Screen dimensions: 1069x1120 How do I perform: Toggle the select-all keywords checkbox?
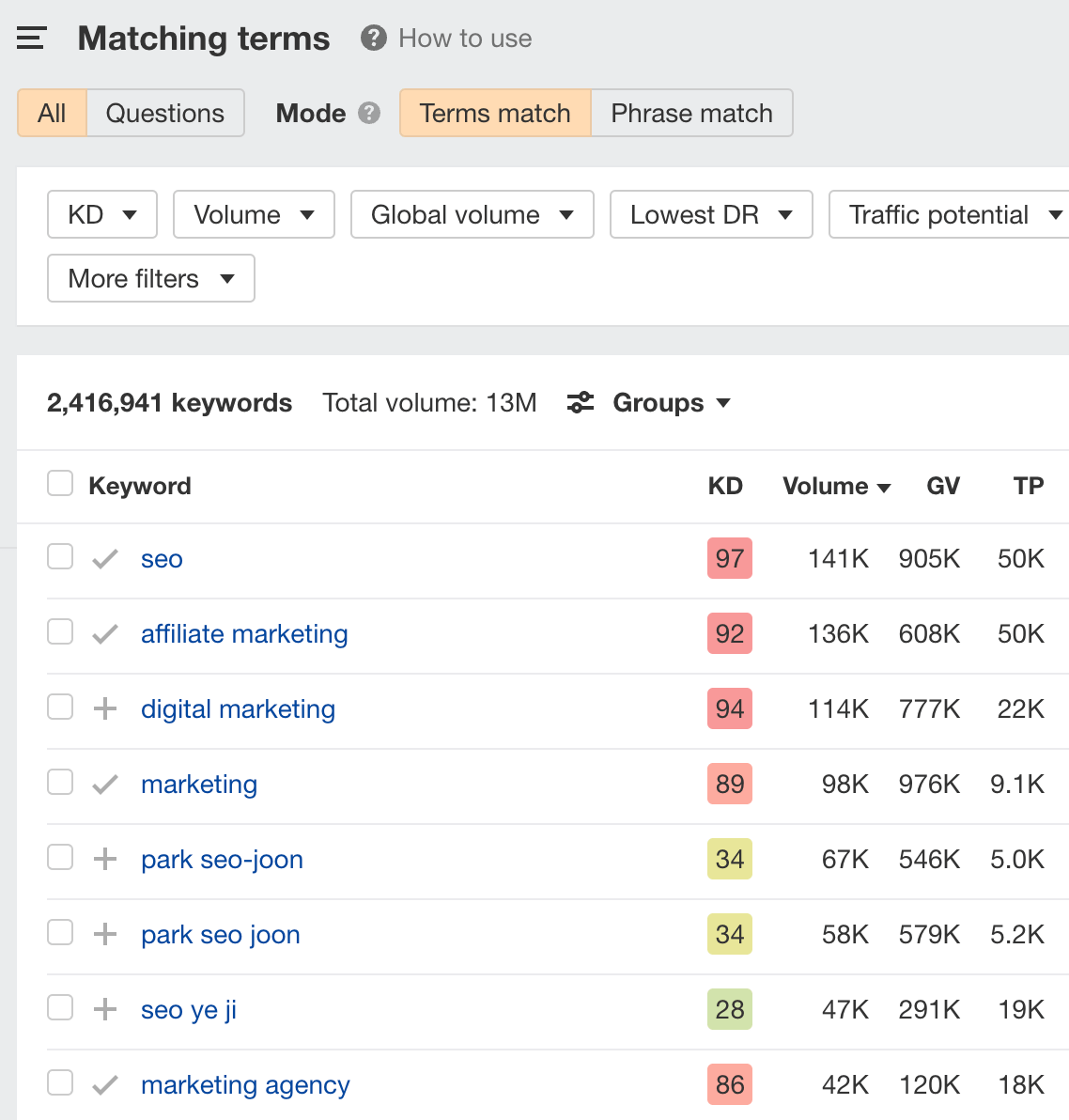click(59, 482)
